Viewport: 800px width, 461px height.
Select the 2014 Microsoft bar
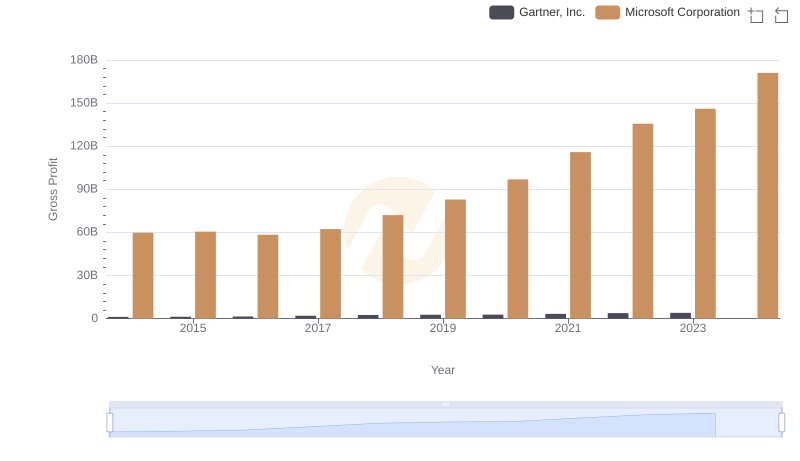(x=143, y=276)
